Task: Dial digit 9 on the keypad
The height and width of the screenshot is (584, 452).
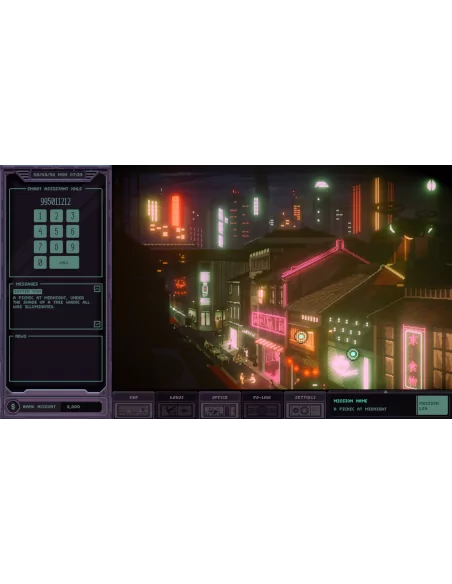Action: (73, 247)
